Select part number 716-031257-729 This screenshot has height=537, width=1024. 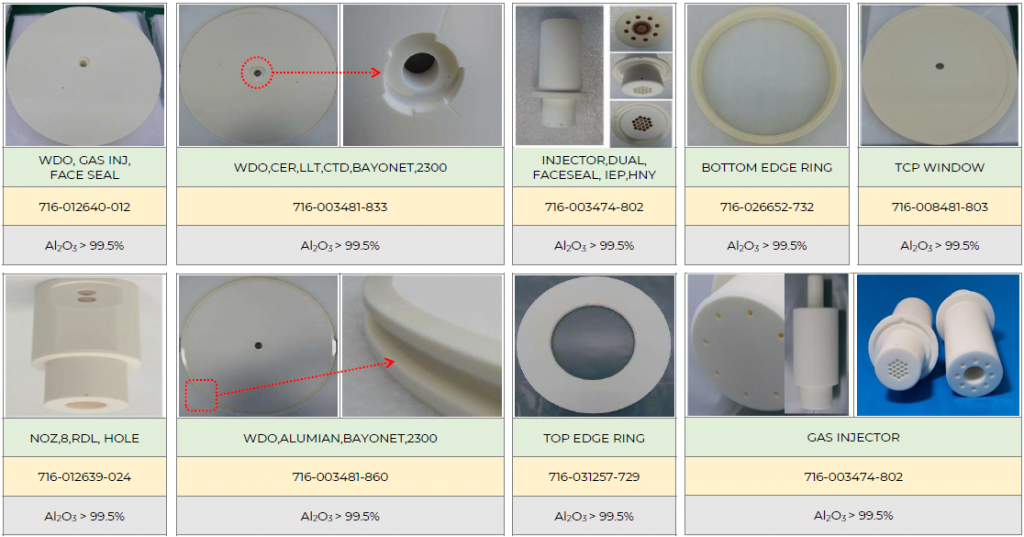594,477
